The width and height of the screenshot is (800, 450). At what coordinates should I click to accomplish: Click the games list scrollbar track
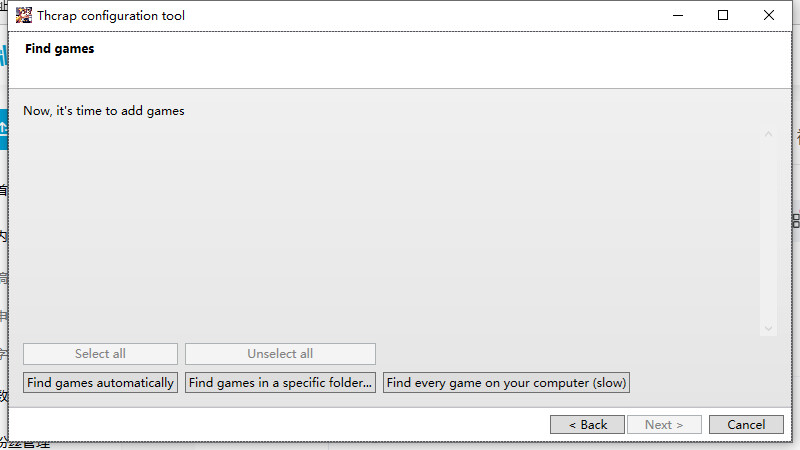coord(768,230)
